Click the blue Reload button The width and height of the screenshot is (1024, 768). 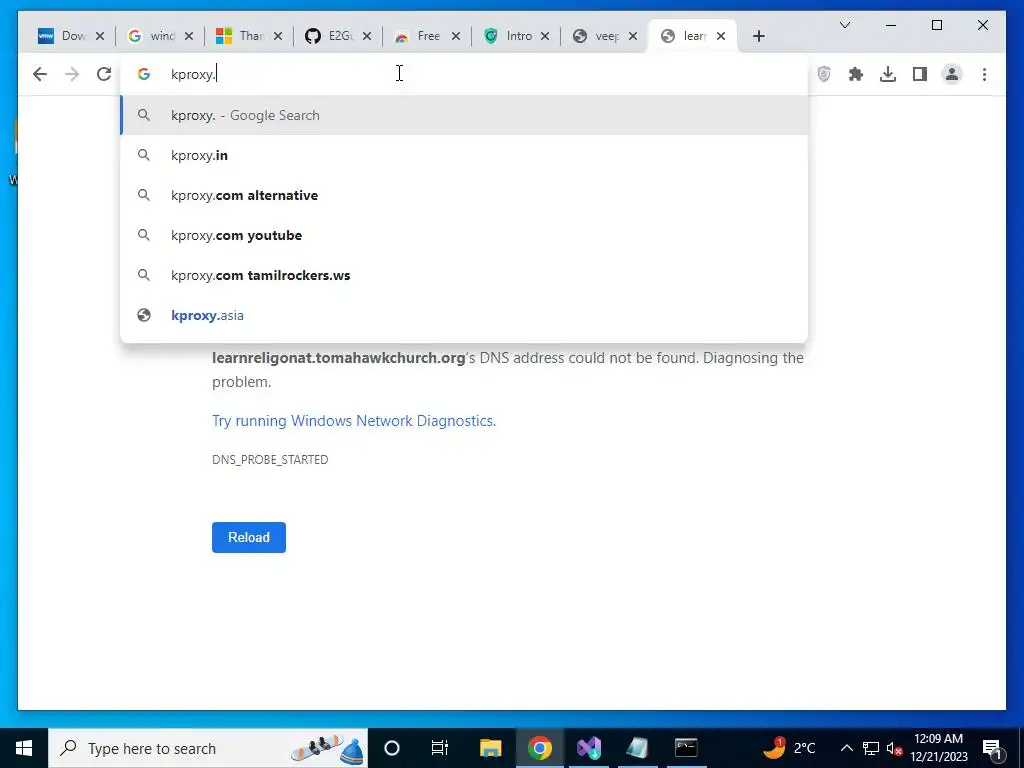tap(249, 537)
